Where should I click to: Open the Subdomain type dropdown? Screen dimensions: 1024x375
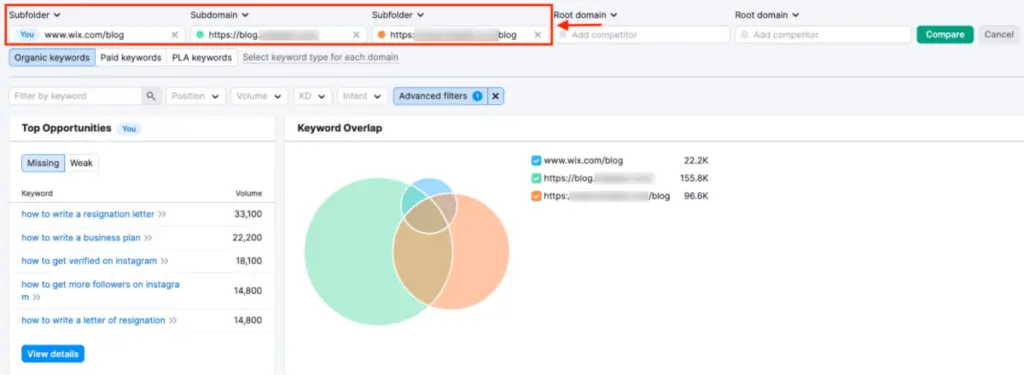[218, 14]
